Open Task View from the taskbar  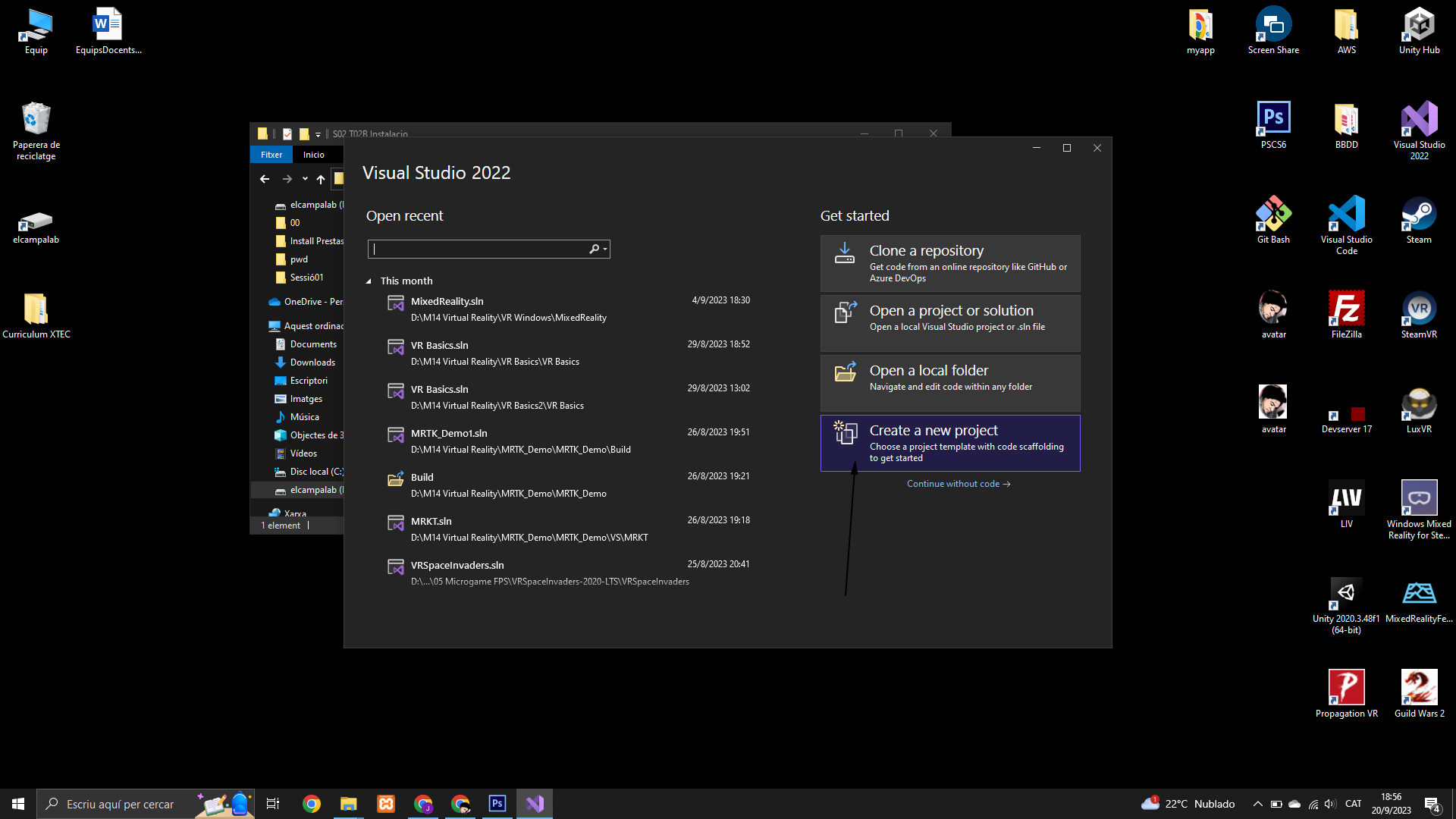coord(273,804)
